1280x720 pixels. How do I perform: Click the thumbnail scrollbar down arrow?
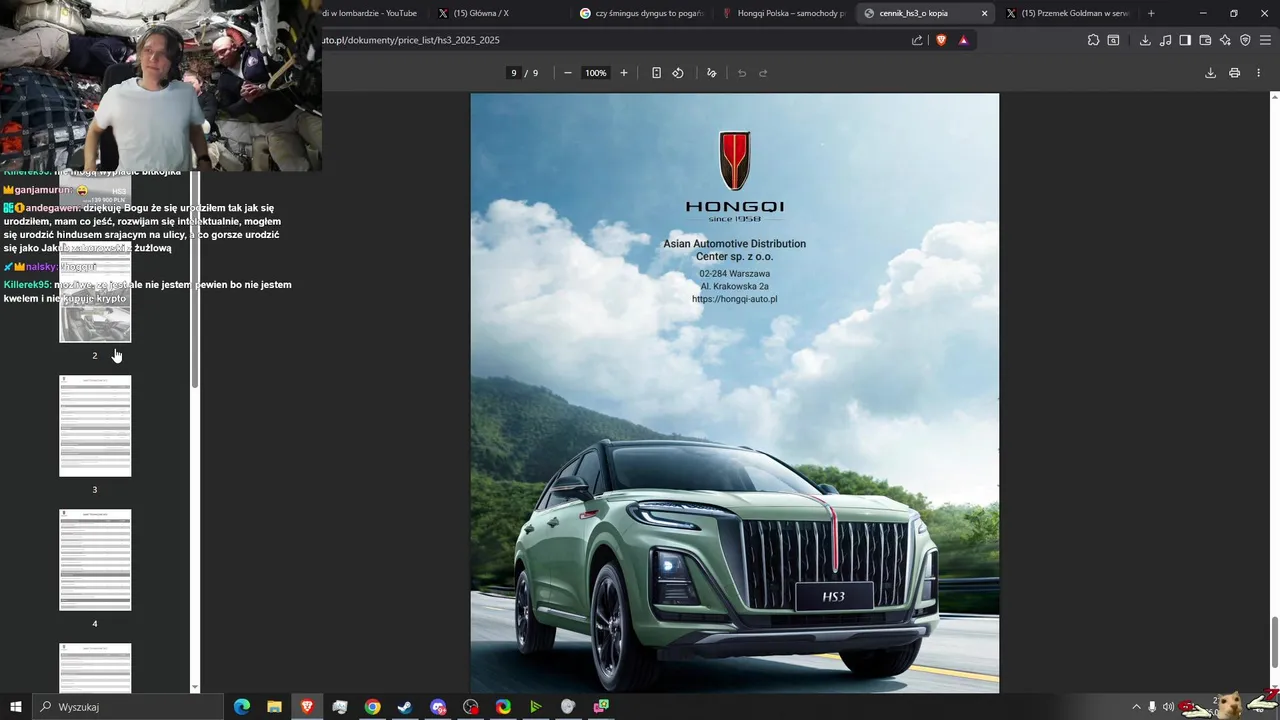[195, 687]
